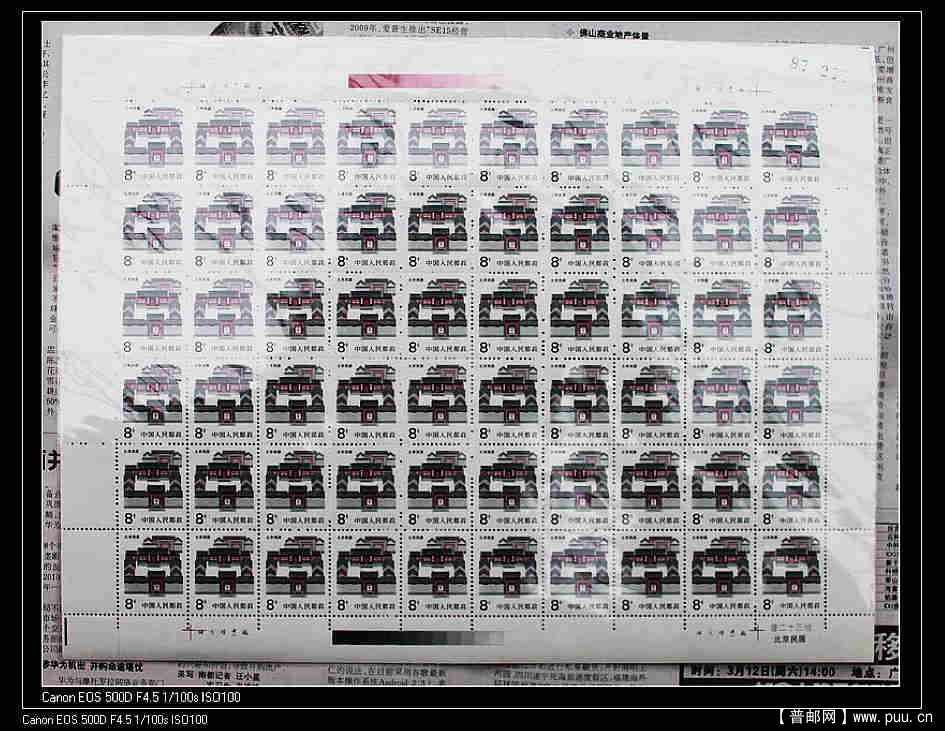Click the red registration cross at bottom-left margin
Viewport: 945px width, 731px height.
point(185,632)
